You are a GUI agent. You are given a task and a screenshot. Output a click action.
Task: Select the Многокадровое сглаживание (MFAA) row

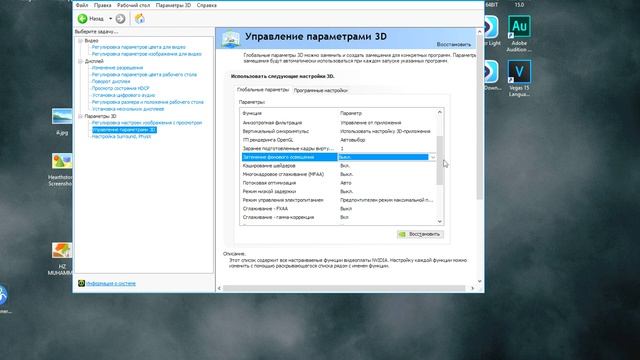pyautogui.click(x=339, y=174)
